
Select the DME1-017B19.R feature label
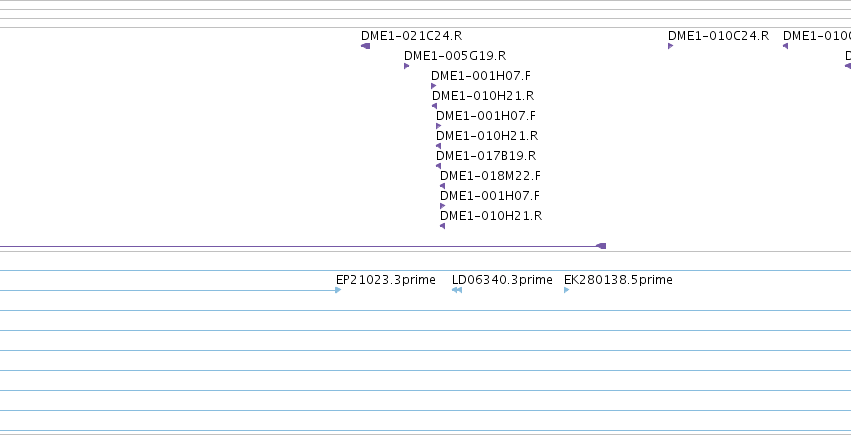(486, 156)
